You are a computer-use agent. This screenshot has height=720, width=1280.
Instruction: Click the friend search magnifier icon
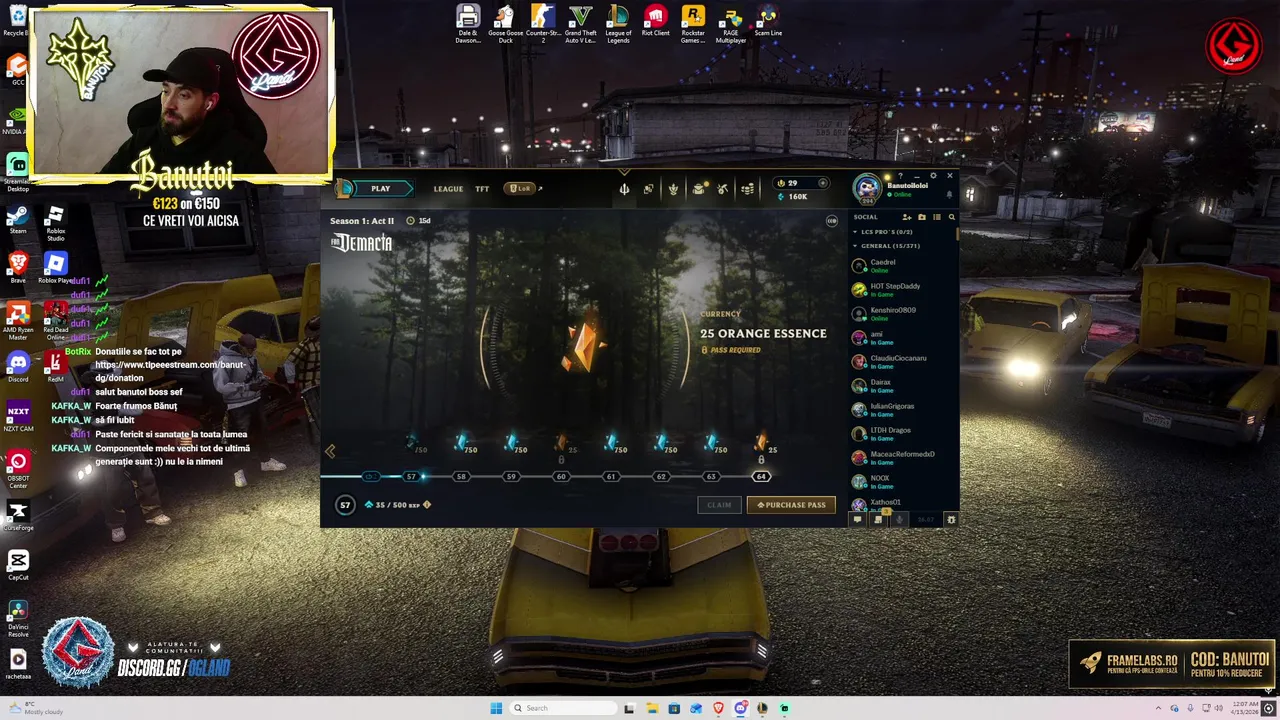(x=951, y=217)
